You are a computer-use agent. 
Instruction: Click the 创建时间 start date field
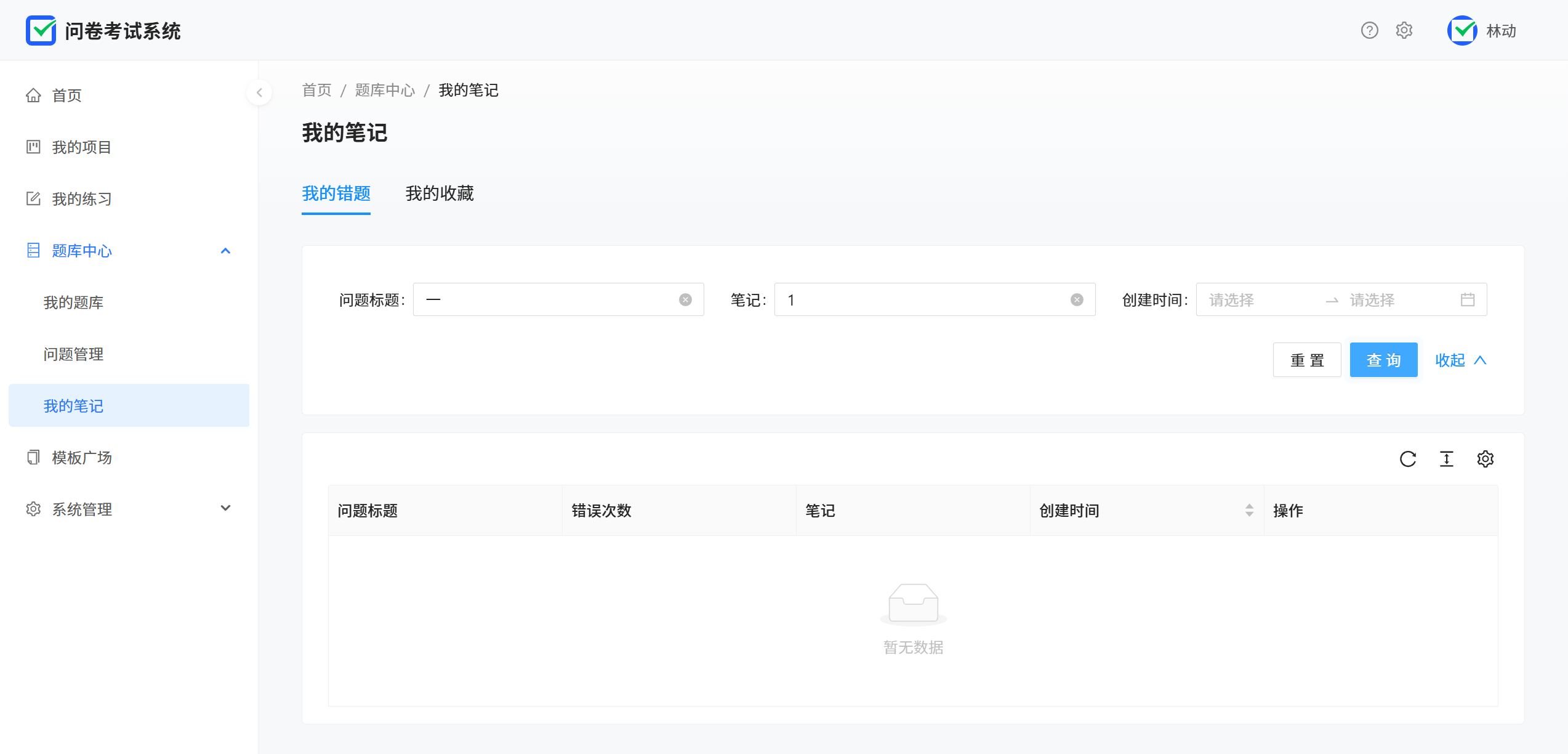coord(1256,300)
